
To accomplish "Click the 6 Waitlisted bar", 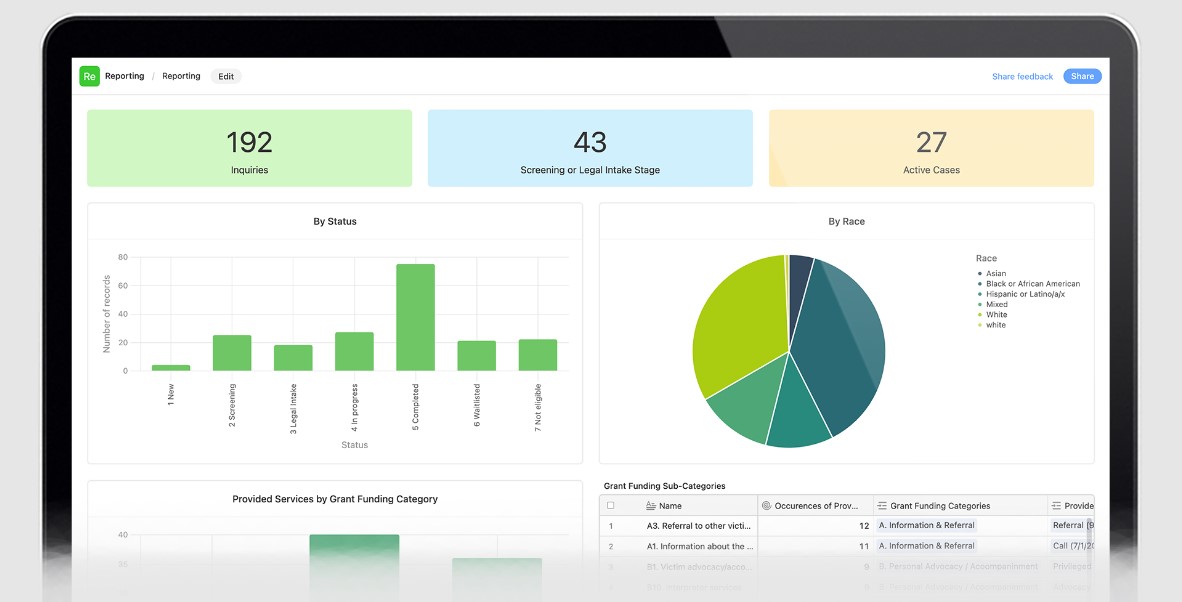I will (x=476, y=356).
